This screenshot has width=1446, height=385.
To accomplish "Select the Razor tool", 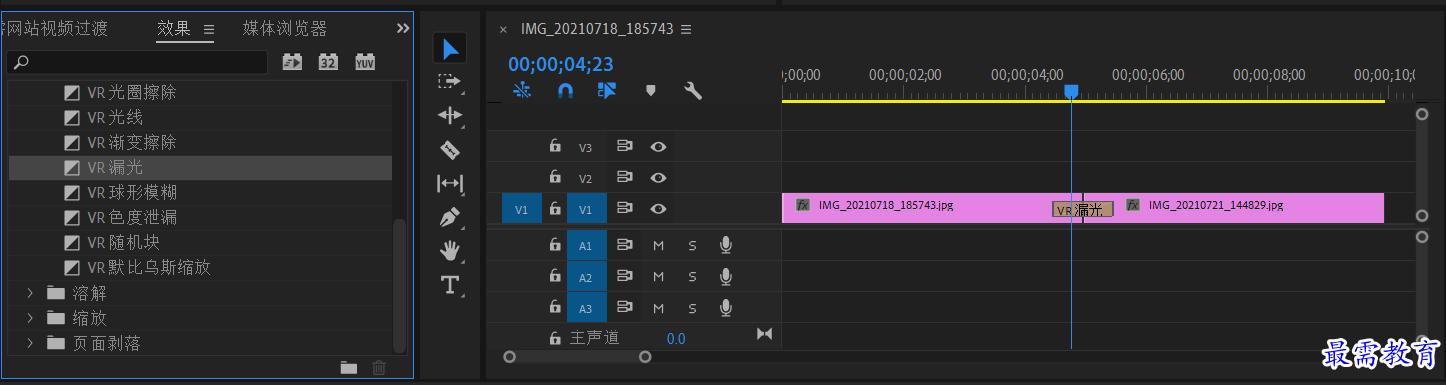I will point(451,150).
